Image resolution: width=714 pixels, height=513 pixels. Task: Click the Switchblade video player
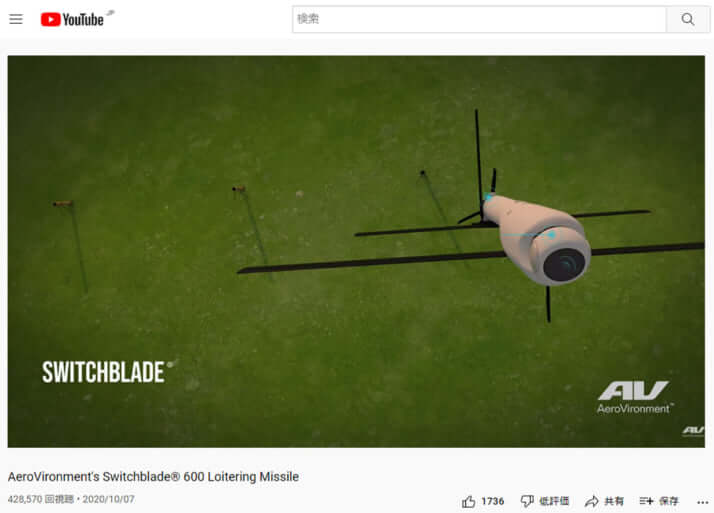pyautogui.click(x=356, y=251)
